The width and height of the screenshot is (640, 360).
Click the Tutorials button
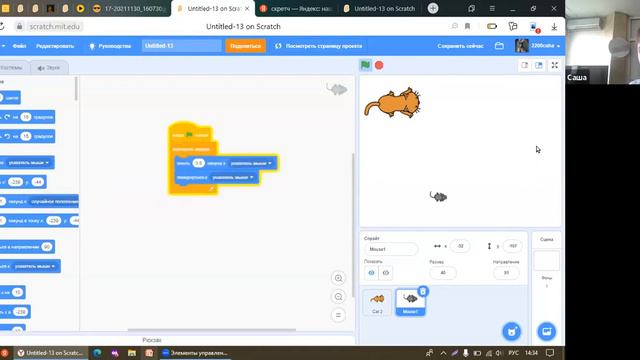point(110,46)
